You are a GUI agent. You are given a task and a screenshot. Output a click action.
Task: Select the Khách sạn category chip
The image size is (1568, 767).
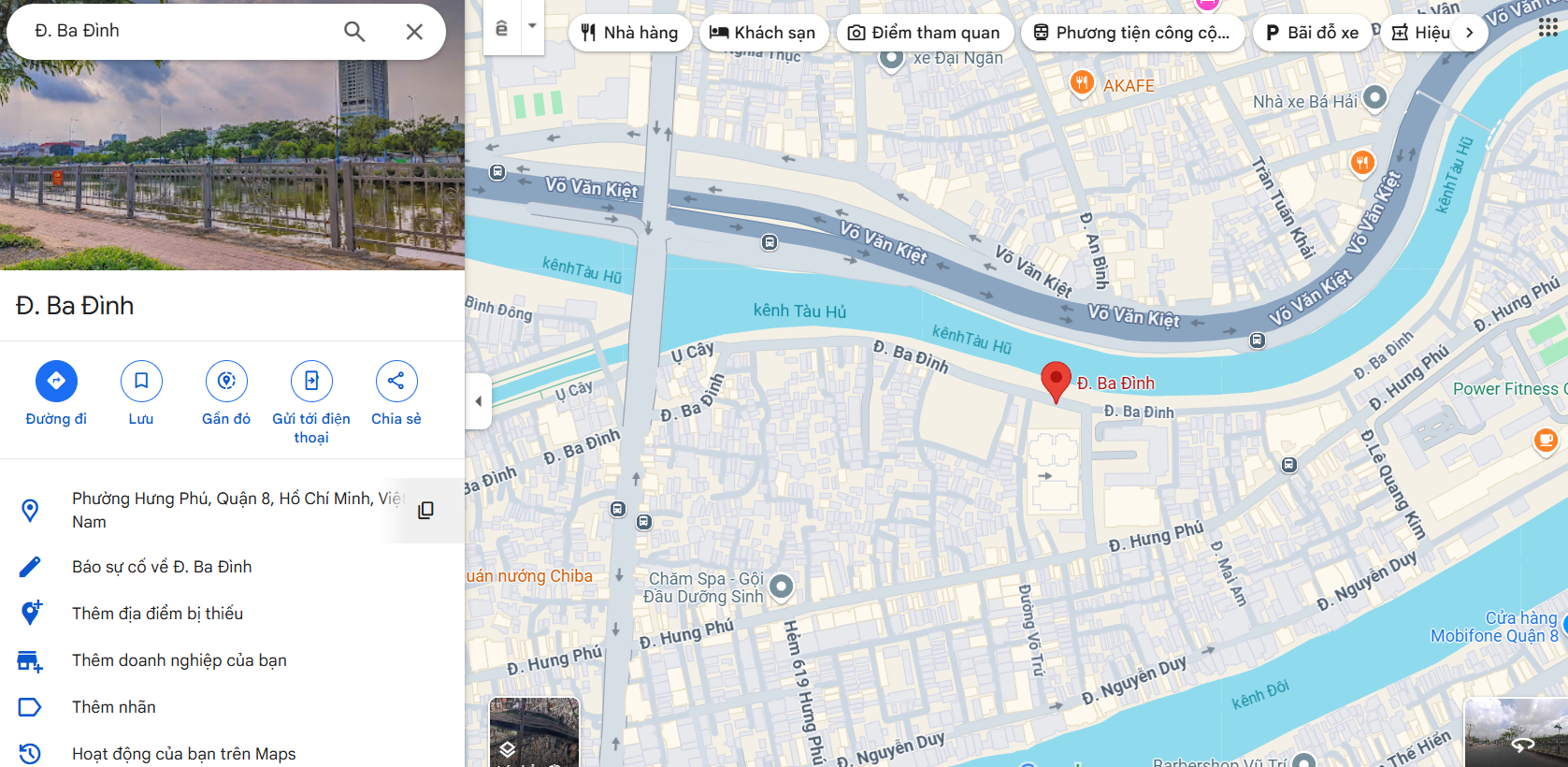click(763, 33)
